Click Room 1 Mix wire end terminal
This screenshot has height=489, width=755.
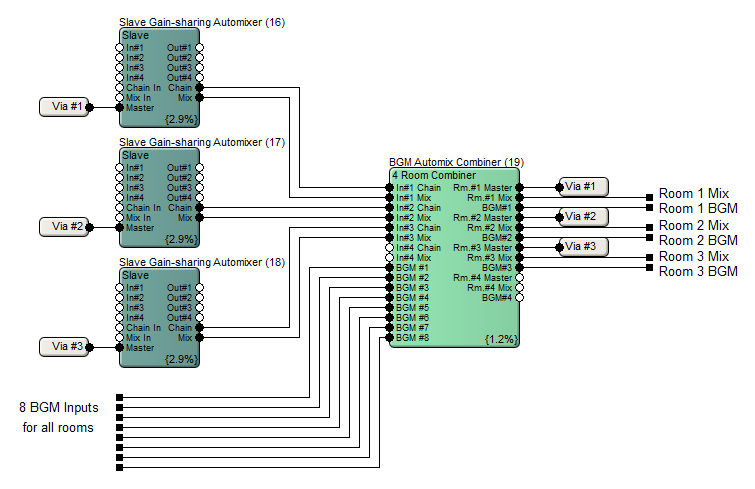649,197
